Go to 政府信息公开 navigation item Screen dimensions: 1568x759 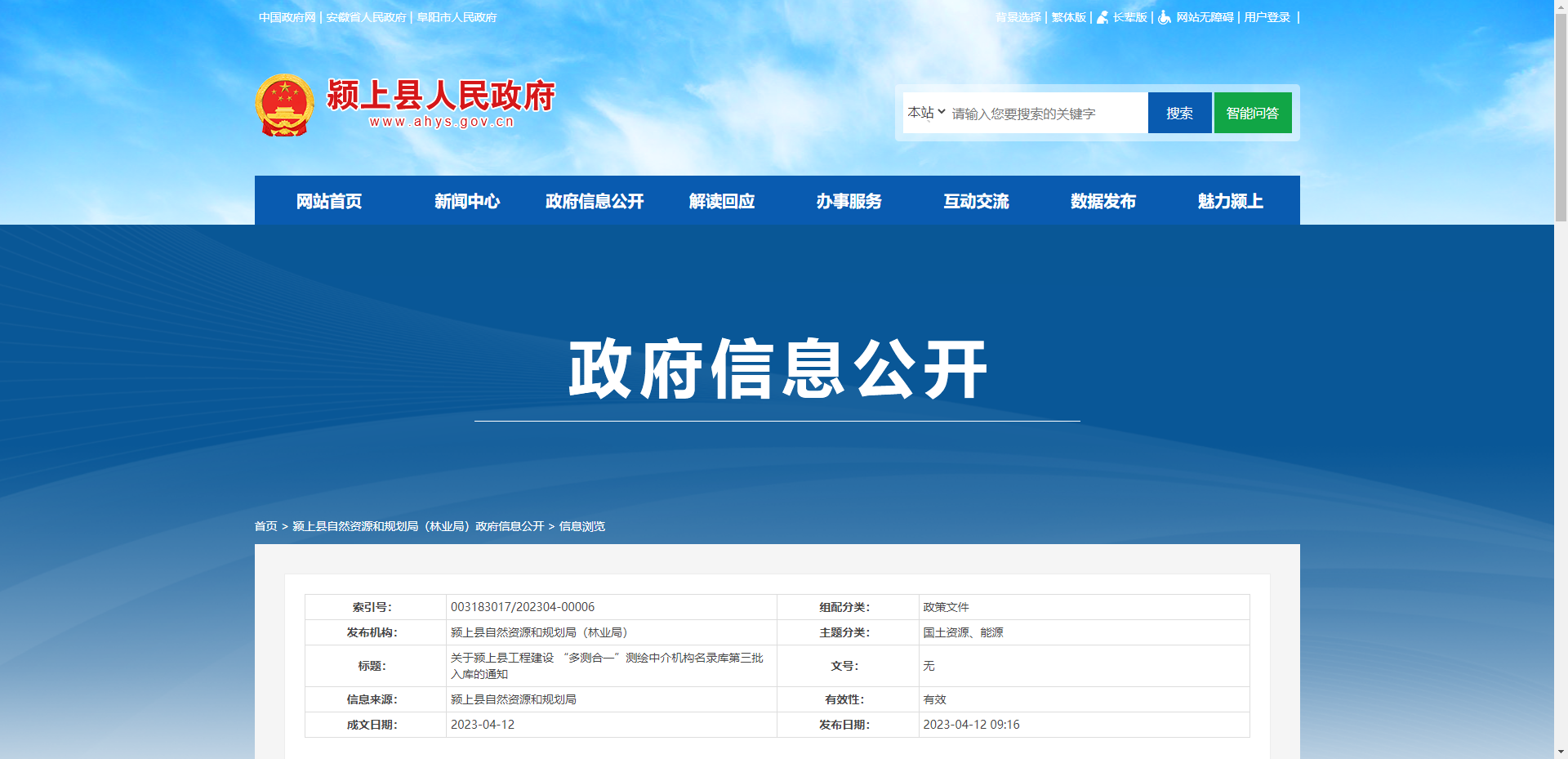[594, 201]
